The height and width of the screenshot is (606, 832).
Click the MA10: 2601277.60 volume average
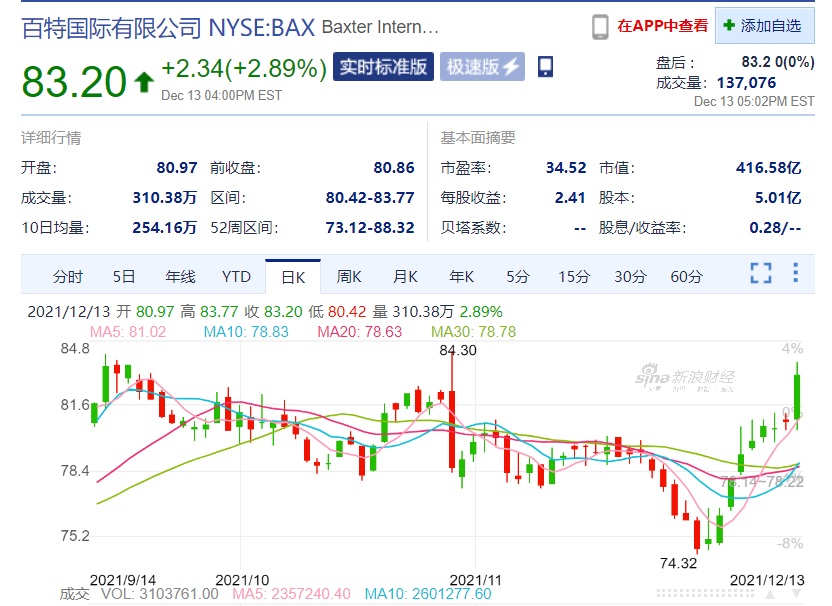pyautogui.click(x=428, y=594)
